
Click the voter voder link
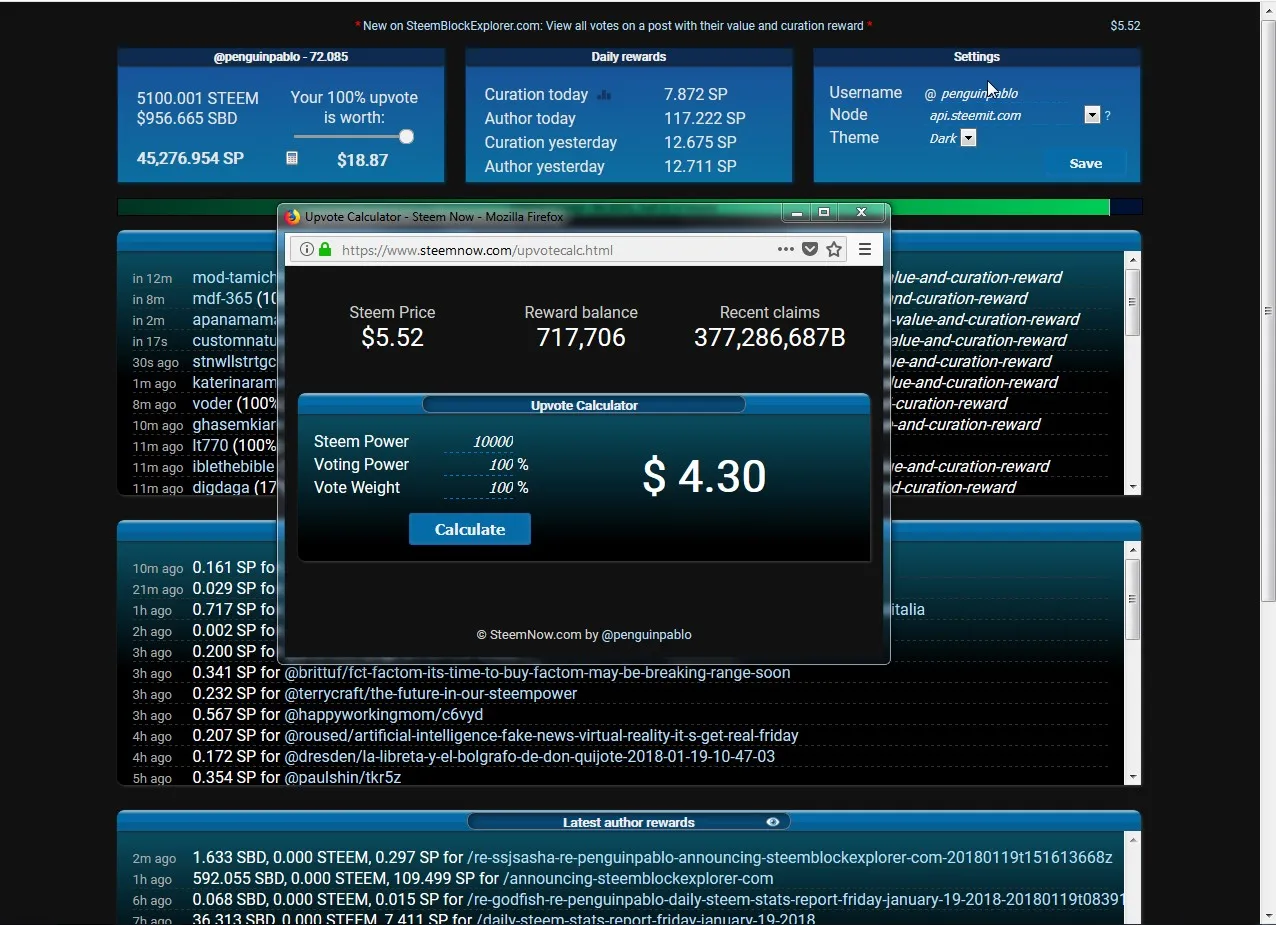coord(212,404)
